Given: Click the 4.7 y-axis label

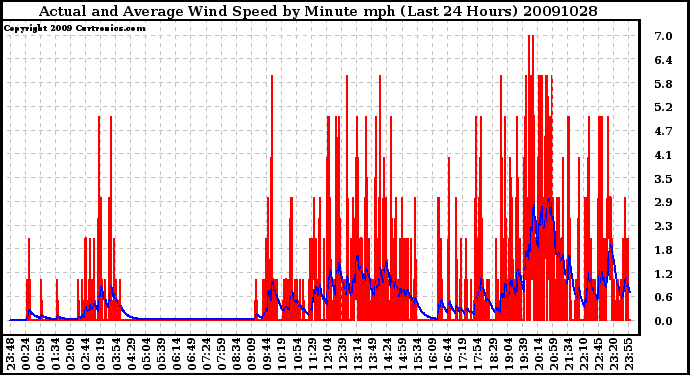Looking at the screenshot, I should 663,131.
